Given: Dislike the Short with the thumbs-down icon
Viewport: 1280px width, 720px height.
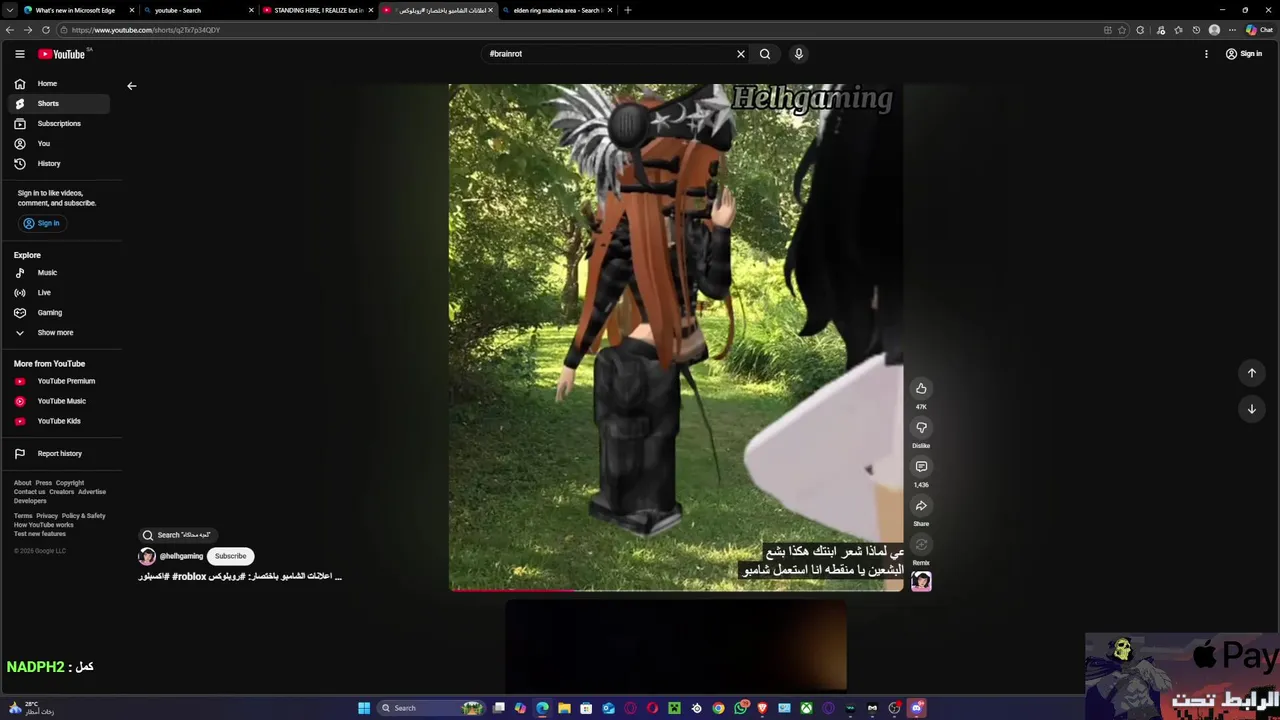Looking at the screenshot, I should point(921,428).
